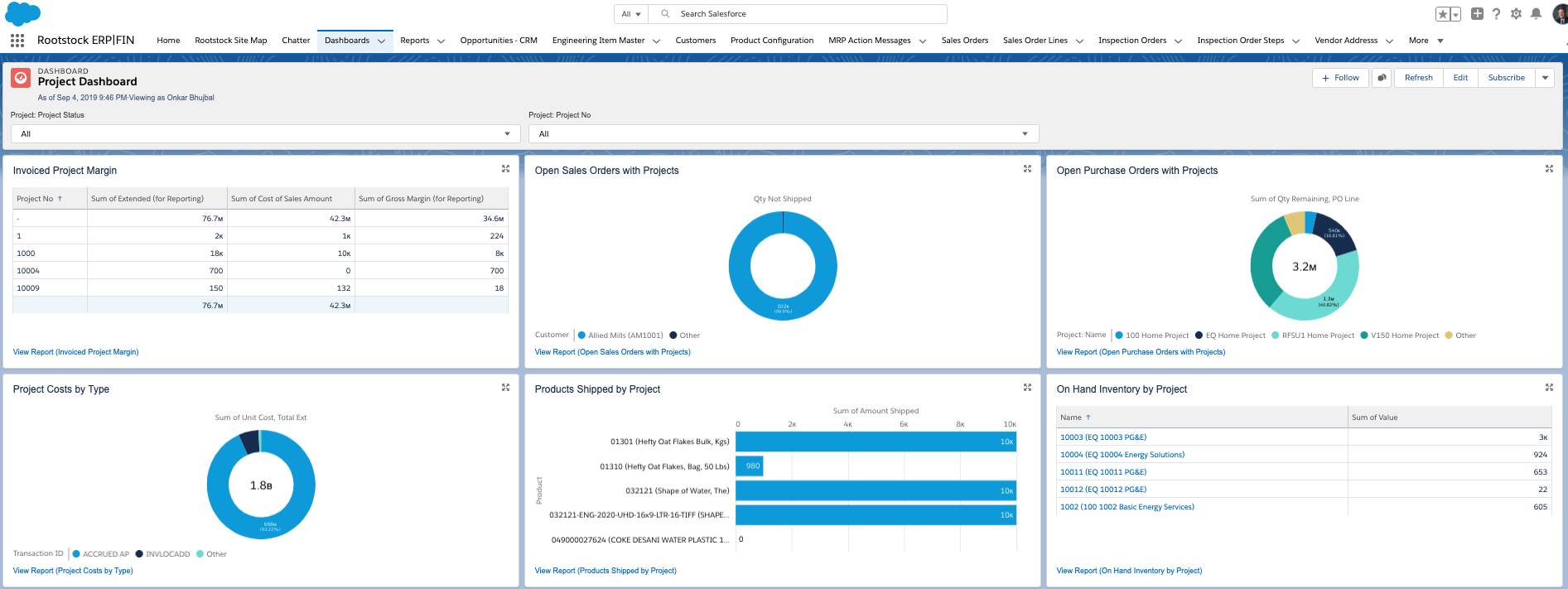This screenshot has width=1568, height=589.
Task: Open View Report (Project Costs by Type)
Action: click(73, 571)
